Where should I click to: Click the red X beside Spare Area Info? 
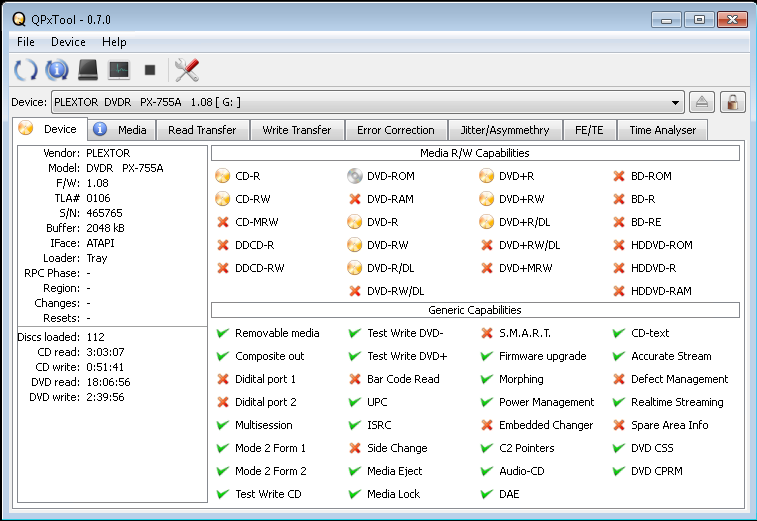coord(619,425)
